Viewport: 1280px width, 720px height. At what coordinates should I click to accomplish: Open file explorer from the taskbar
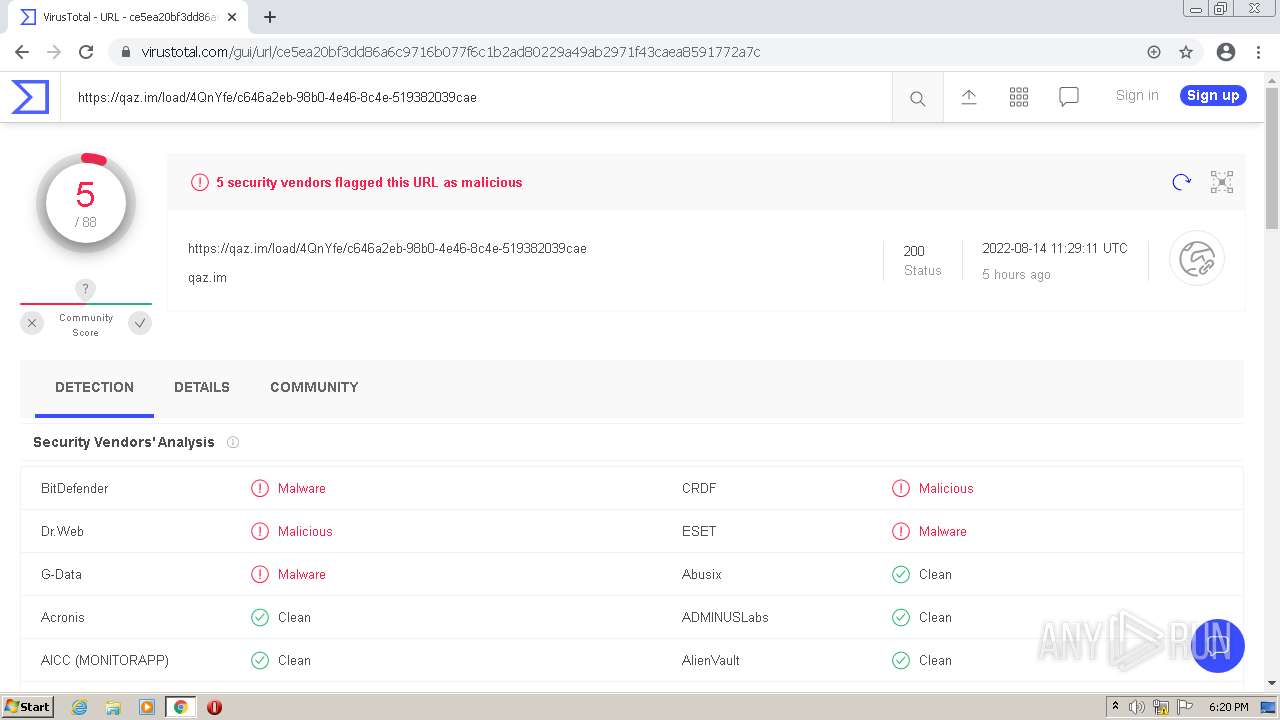[113, 707]
